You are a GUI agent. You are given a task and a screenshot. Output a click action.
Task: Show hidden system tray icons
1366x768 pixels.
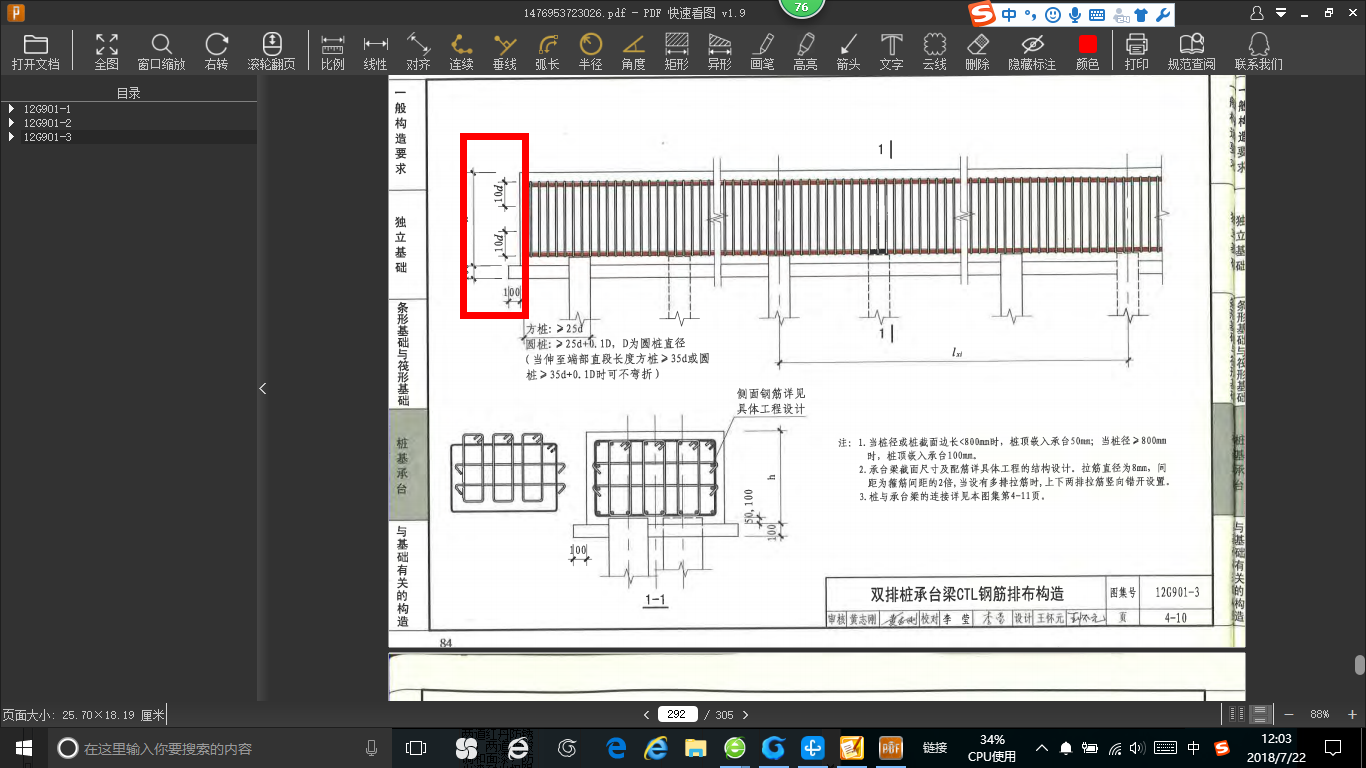pos(1042,748)
